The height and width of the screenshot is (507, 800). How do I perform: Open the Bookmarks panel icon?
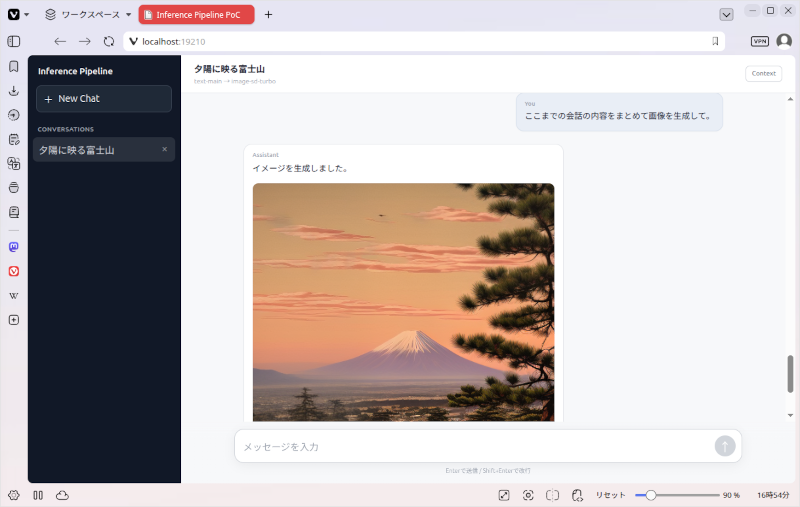(x=14, y=66)
